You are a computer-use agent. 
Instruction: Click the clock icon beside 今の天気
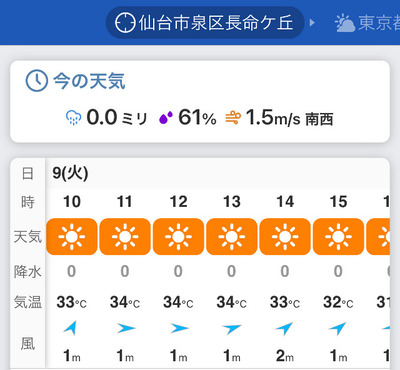point(37,81)
